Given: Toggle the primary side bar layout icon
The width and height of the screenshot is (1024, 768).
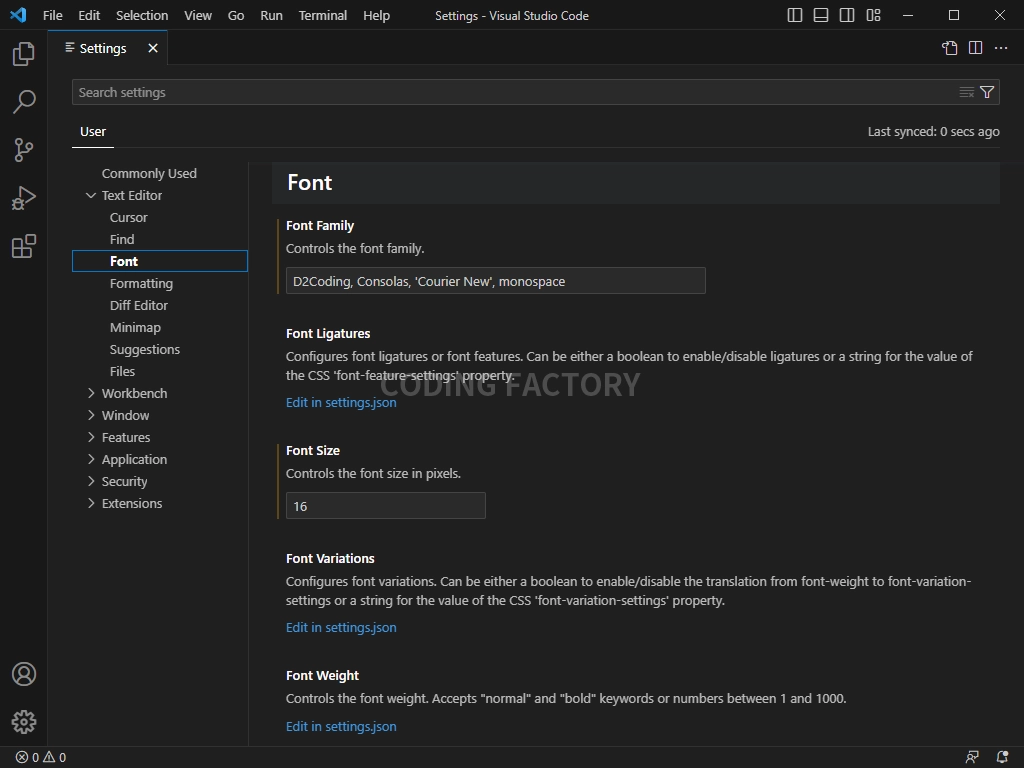Looking at the screenshot, I should point(795,15).
